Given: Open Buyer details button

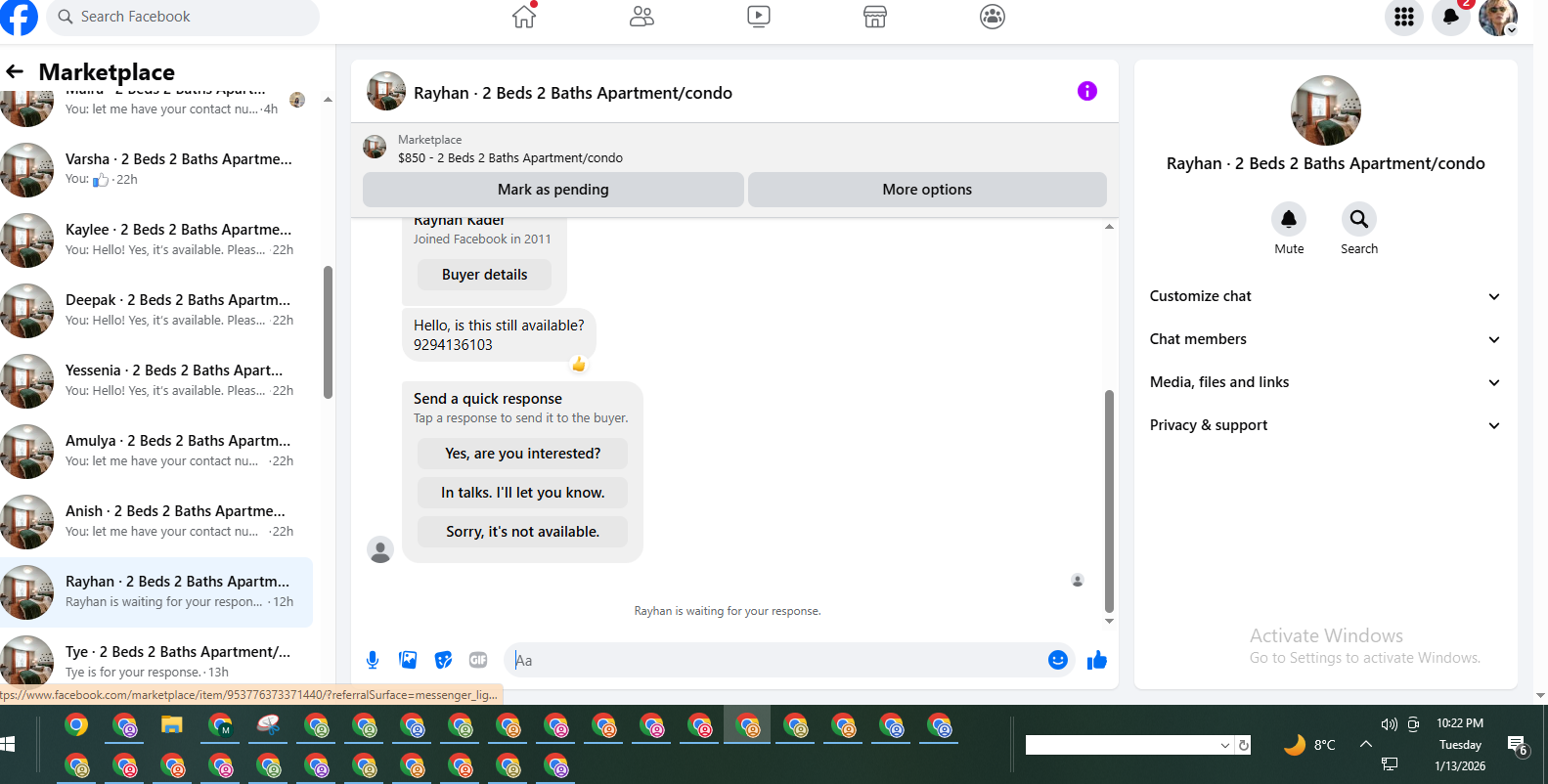Looking at the screenshot, I should (x=484, y=275).
